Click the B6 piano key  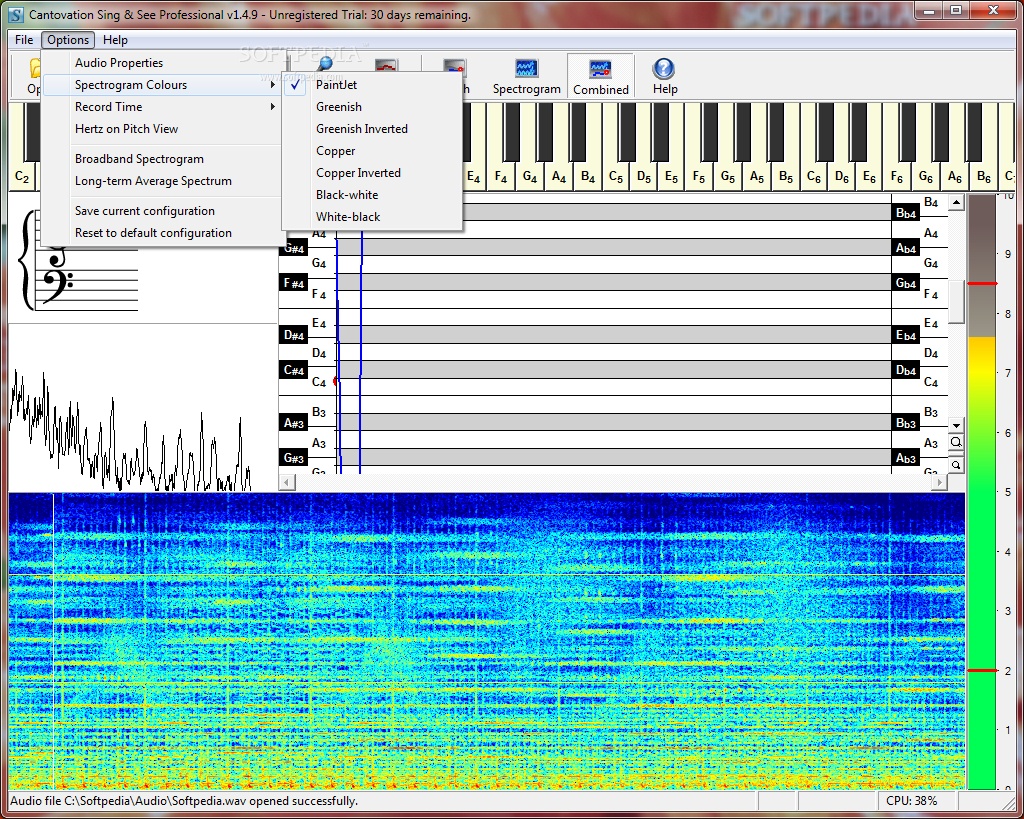(x=984, y=176)
